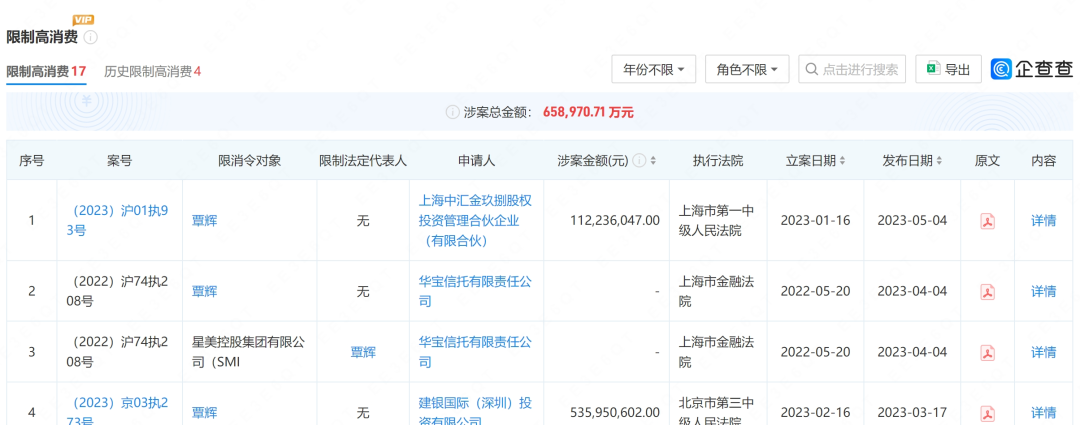
Task: Open 上海中汇金玖捌股权投资管理合伙企业 applicant link
Action: [x=475, y=220]
